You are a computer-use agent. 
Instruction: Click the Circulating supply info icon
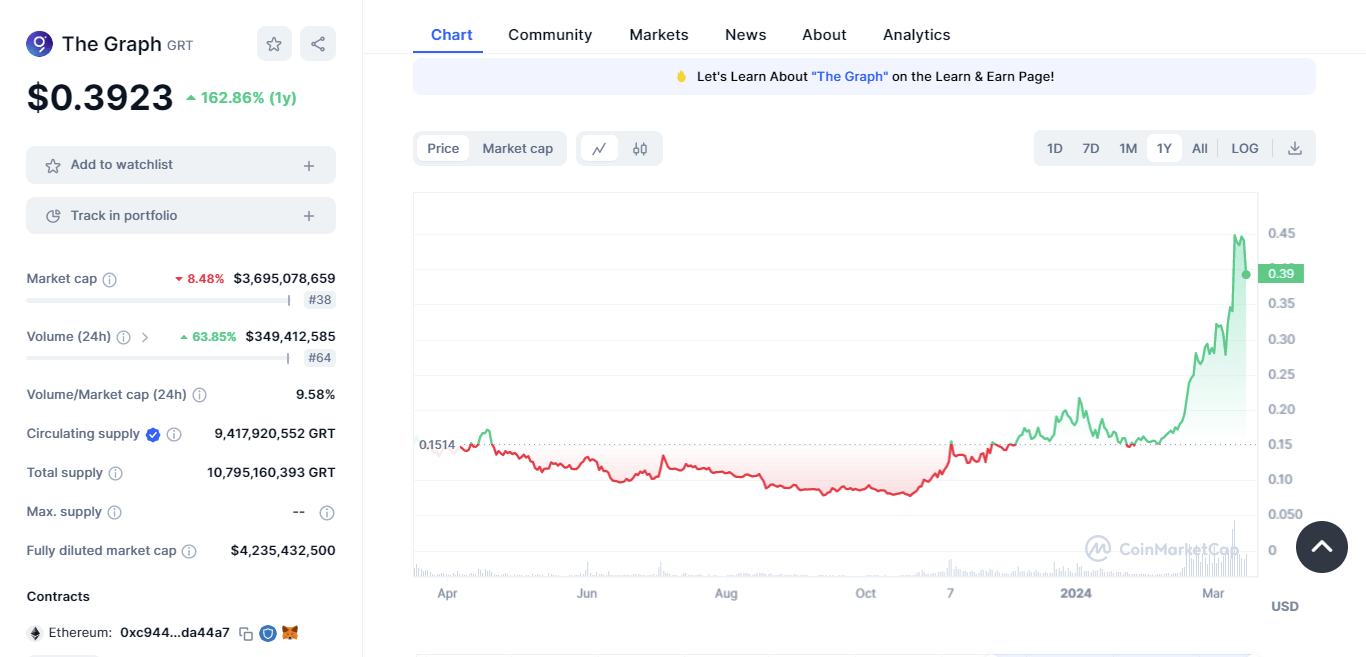point(174,434)
